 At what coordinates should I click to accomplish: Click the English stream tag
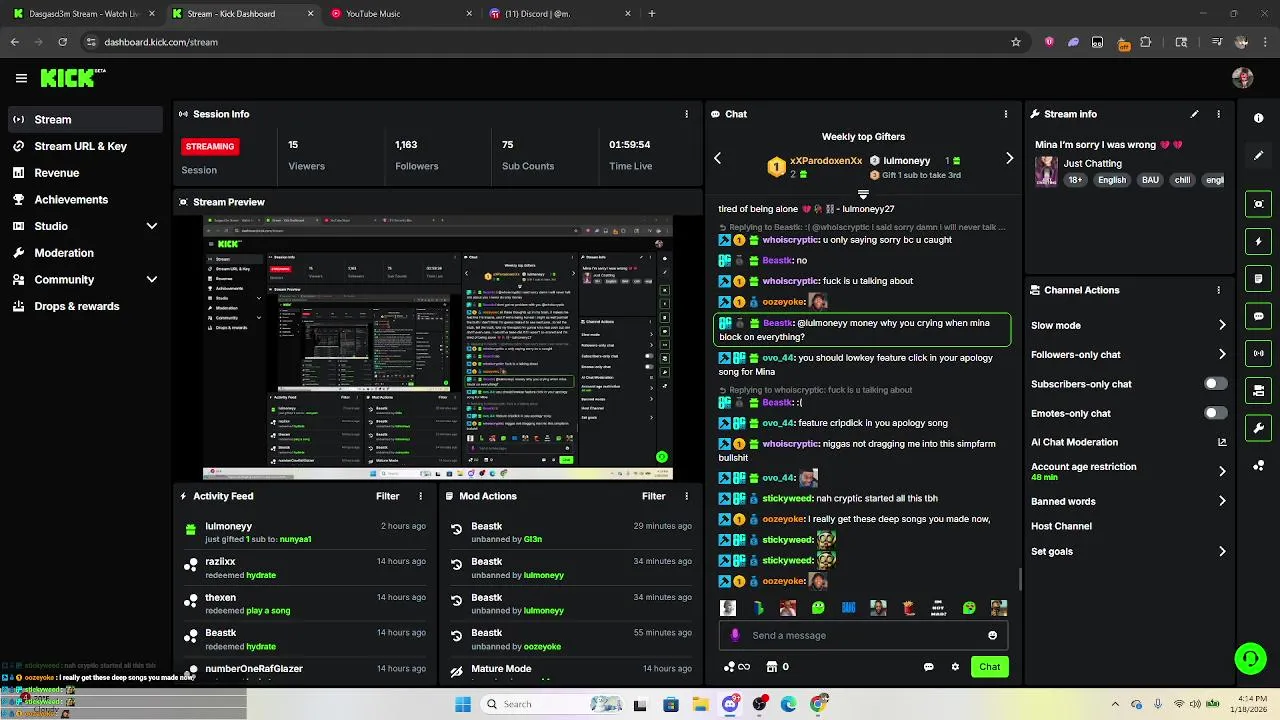[x=1111, y=180]
